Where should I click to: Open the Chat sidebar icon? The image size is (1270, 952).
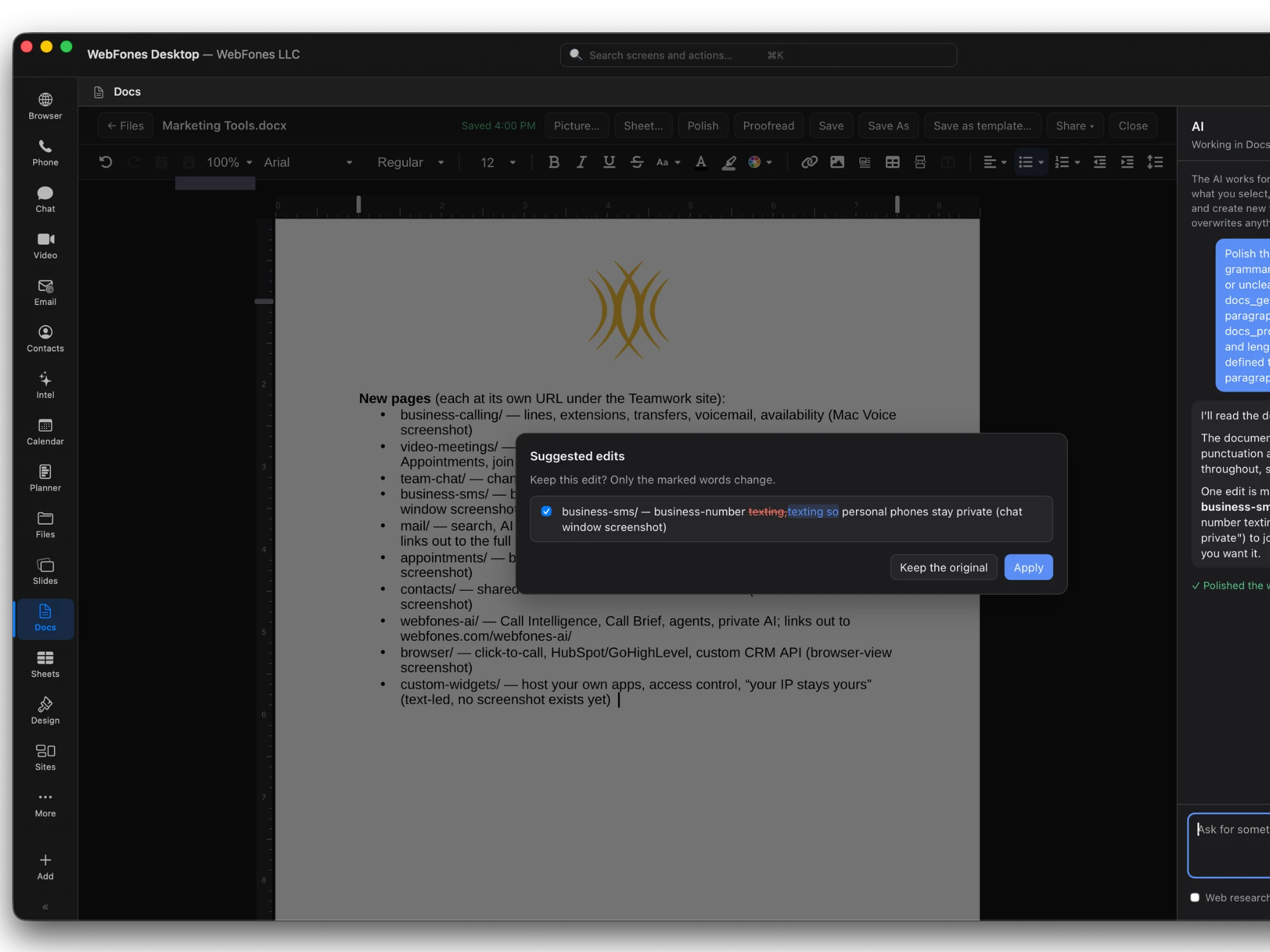pos(45,199)
